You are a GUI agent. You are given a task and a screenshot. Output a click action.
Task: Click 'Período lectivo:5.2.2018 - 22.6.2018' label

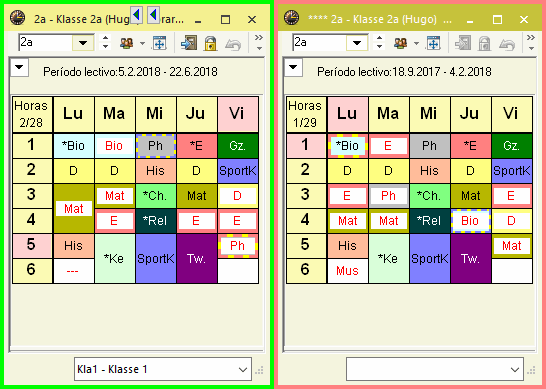pos(130,72)
